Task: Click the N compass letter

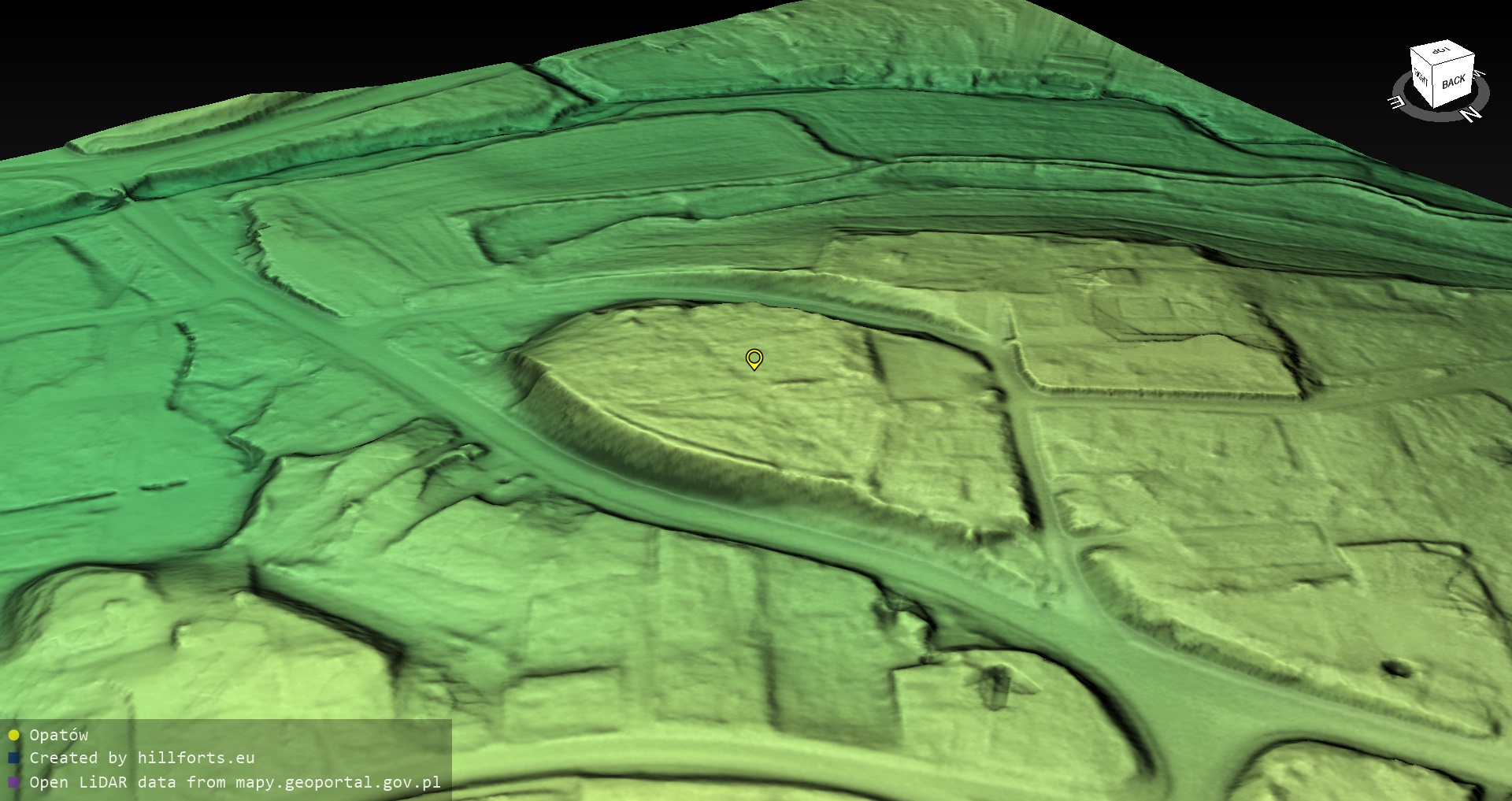Action: tap(1469, 114)
